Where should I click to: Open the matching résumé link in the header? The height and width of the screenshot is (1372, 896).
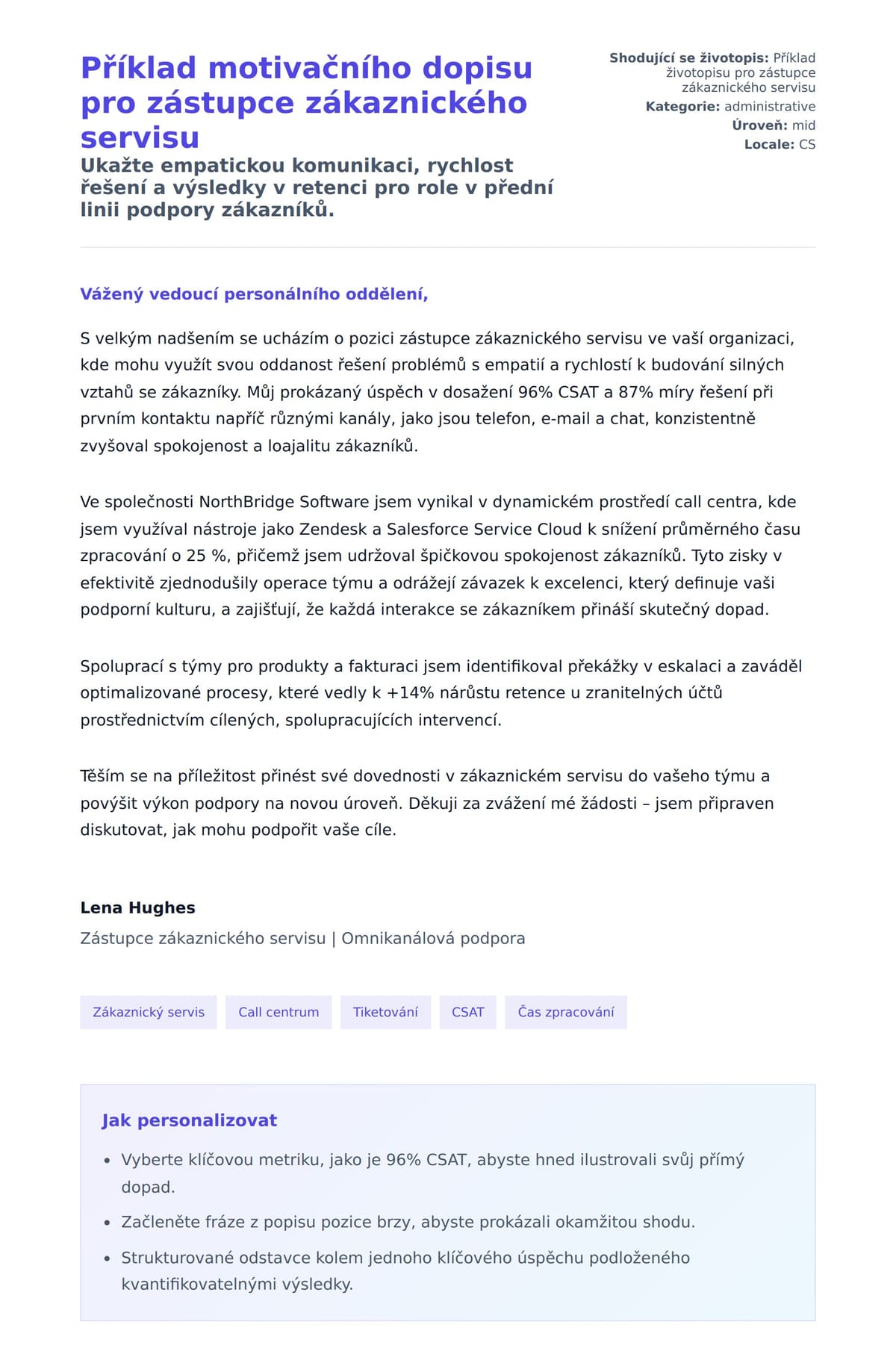740,73
